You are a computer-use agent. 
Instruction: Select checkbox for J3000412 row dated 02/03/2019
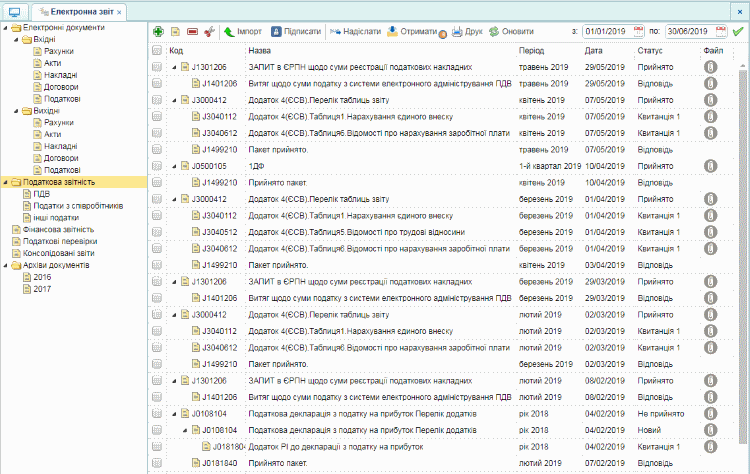157,315
